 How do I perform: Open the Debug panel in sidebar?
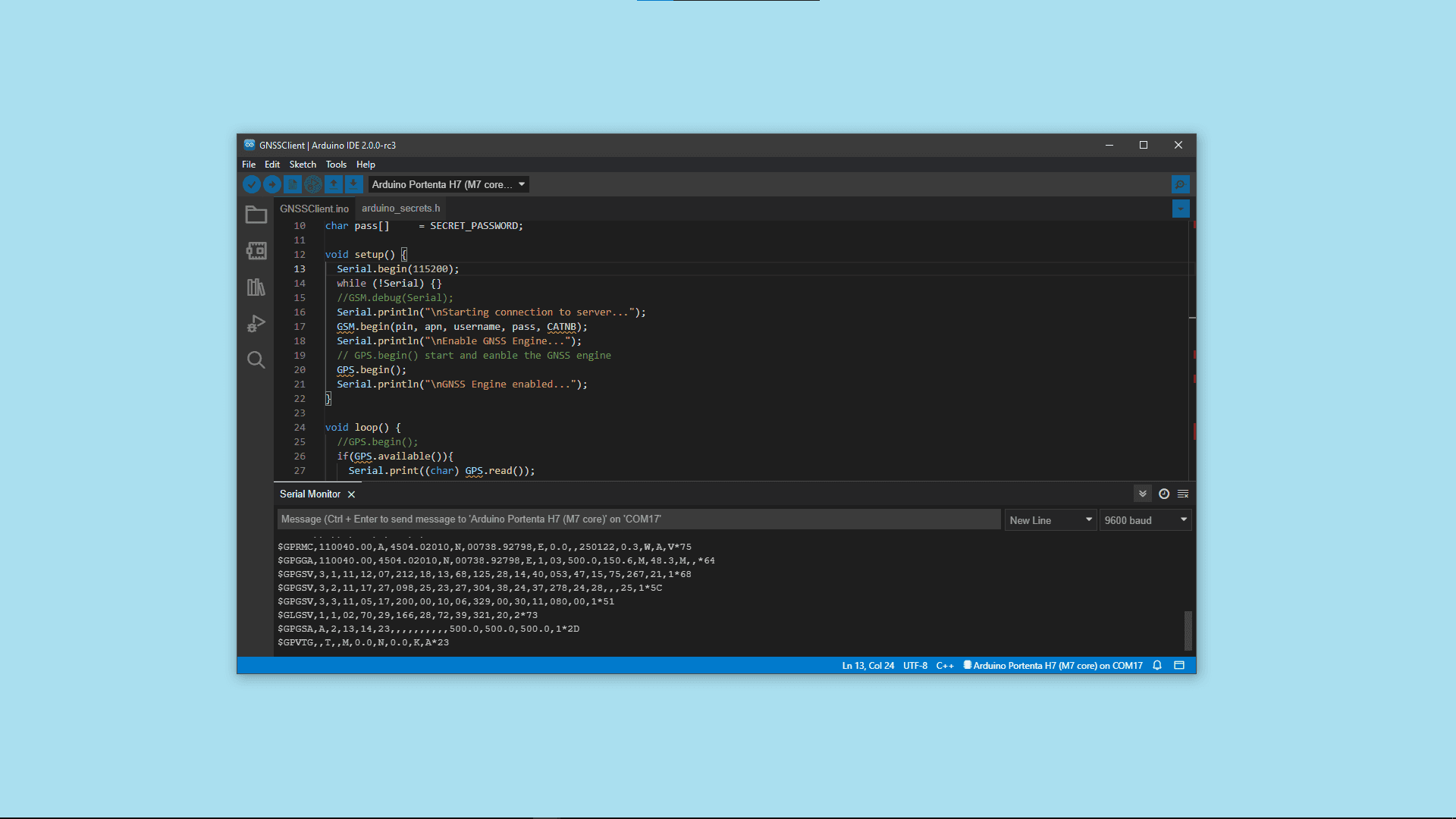pyautogui.click(x=256, y=324)
